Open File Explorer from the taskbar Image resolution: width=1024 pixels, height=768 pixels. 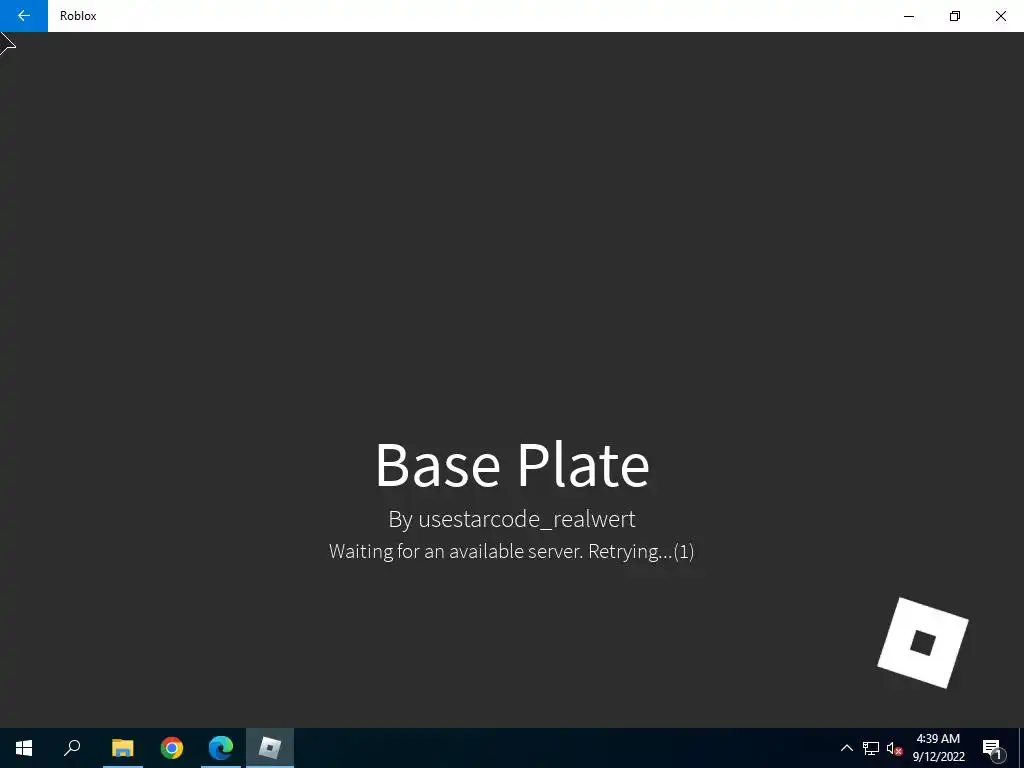(x=122, y=748)
